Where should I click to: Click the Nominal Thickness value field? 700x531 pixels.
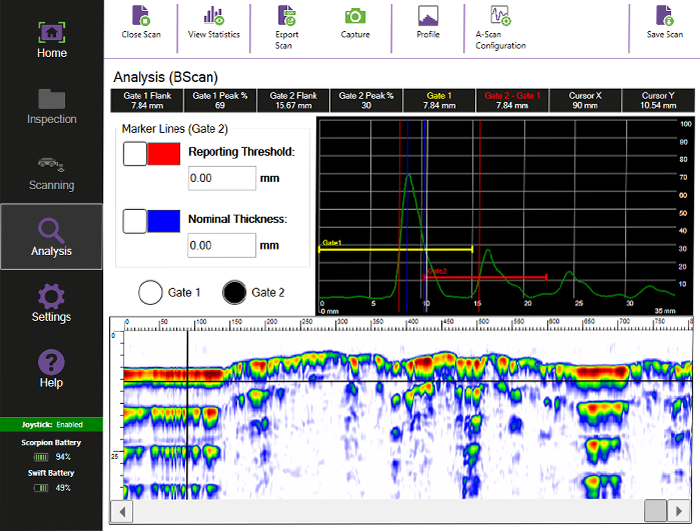pos(222,245)
